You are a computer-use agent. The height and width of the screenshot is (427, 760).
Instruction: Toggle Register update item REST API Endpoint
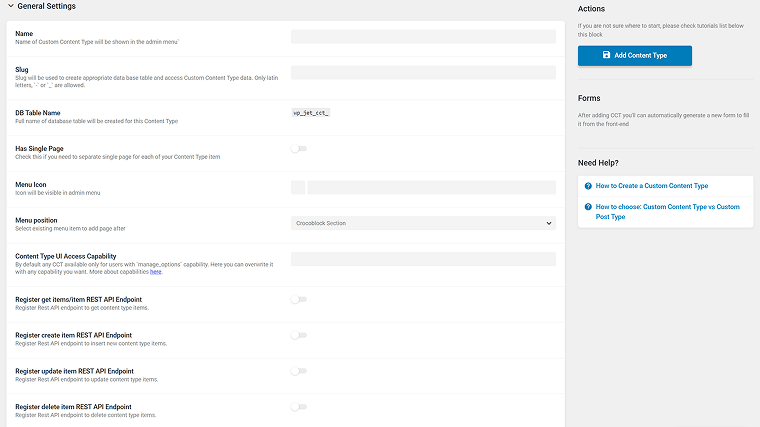click(x=299, y=371)
